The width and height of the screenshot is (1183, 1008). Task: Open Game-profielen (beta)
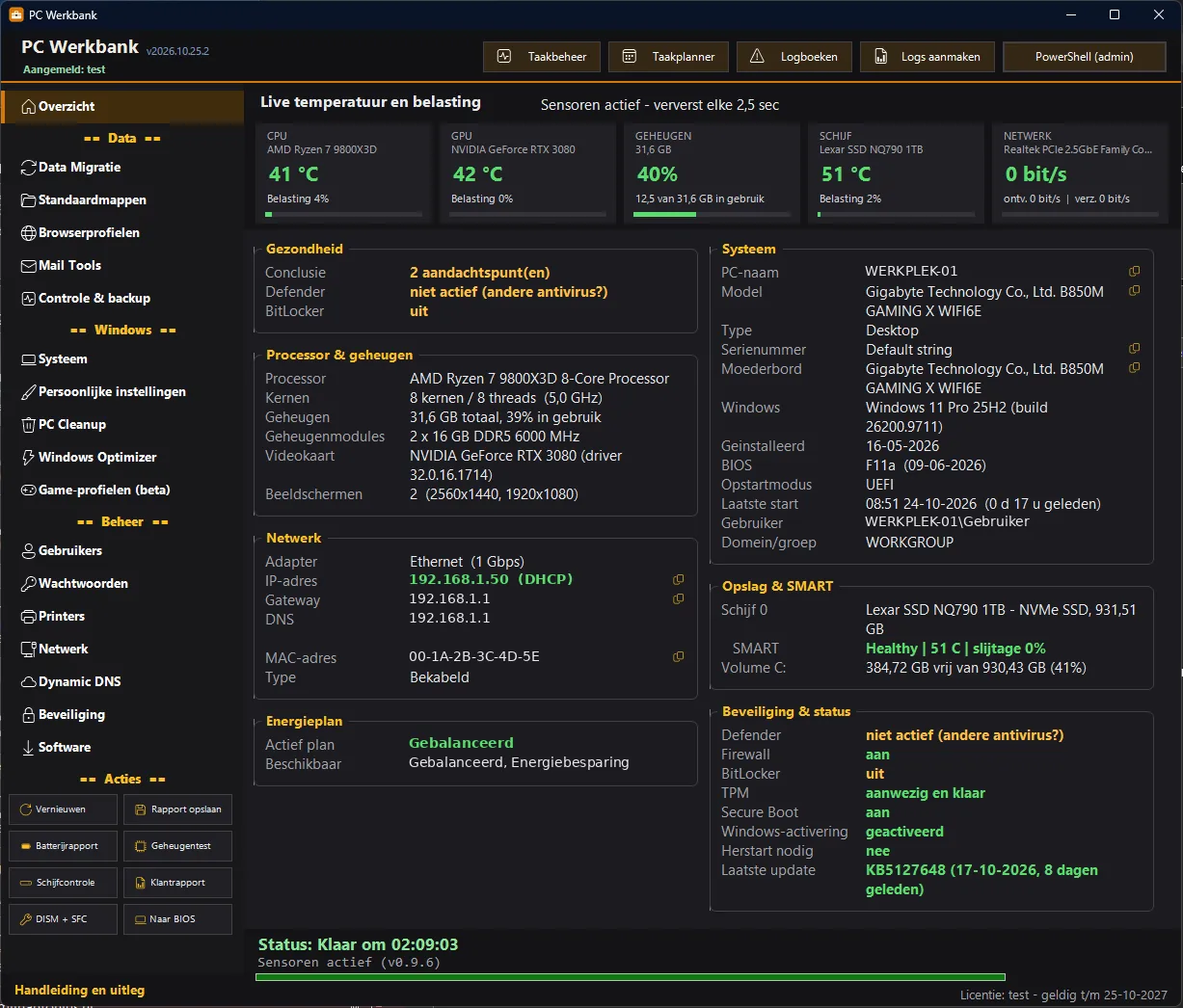122,491
